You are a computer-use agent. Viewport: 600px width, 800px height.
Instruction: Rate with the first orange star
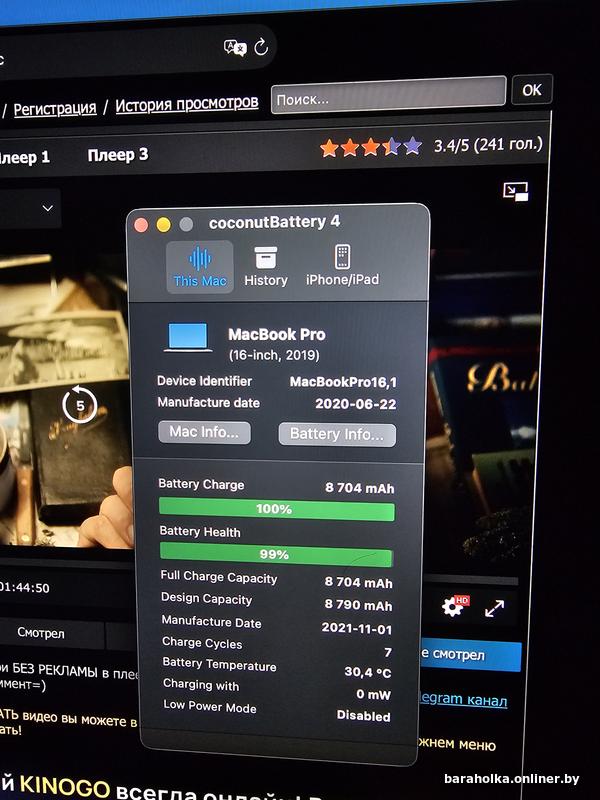tap(329, 148)
